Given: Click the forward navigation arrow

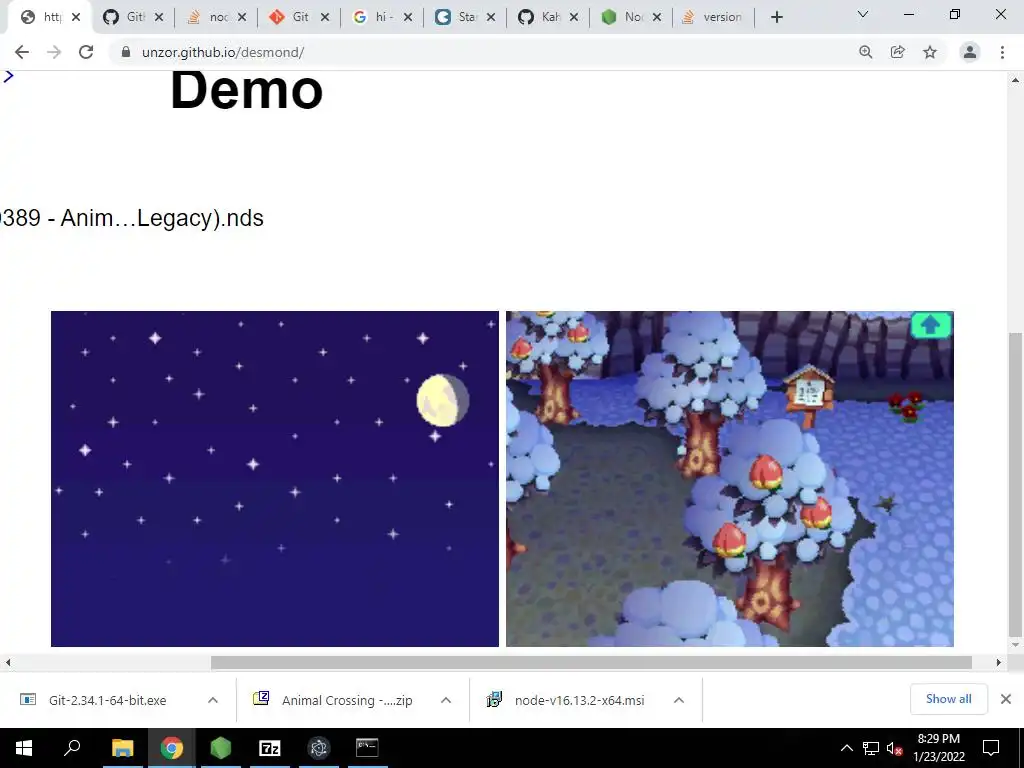Looking at the screenshot, I should coord(54,52).
